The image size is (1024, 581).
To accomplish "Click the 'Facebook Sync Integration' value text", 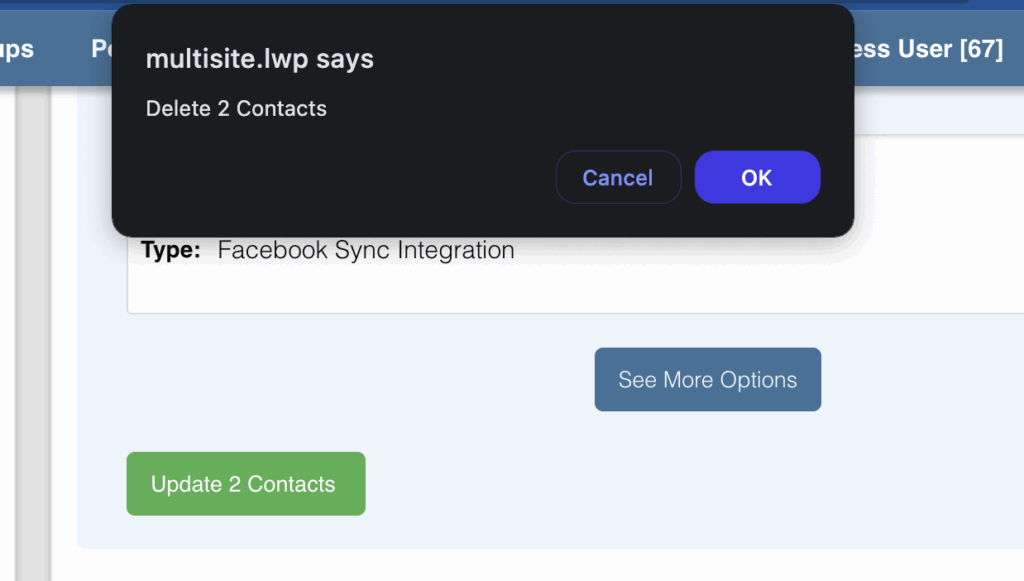I will (366, 250).
